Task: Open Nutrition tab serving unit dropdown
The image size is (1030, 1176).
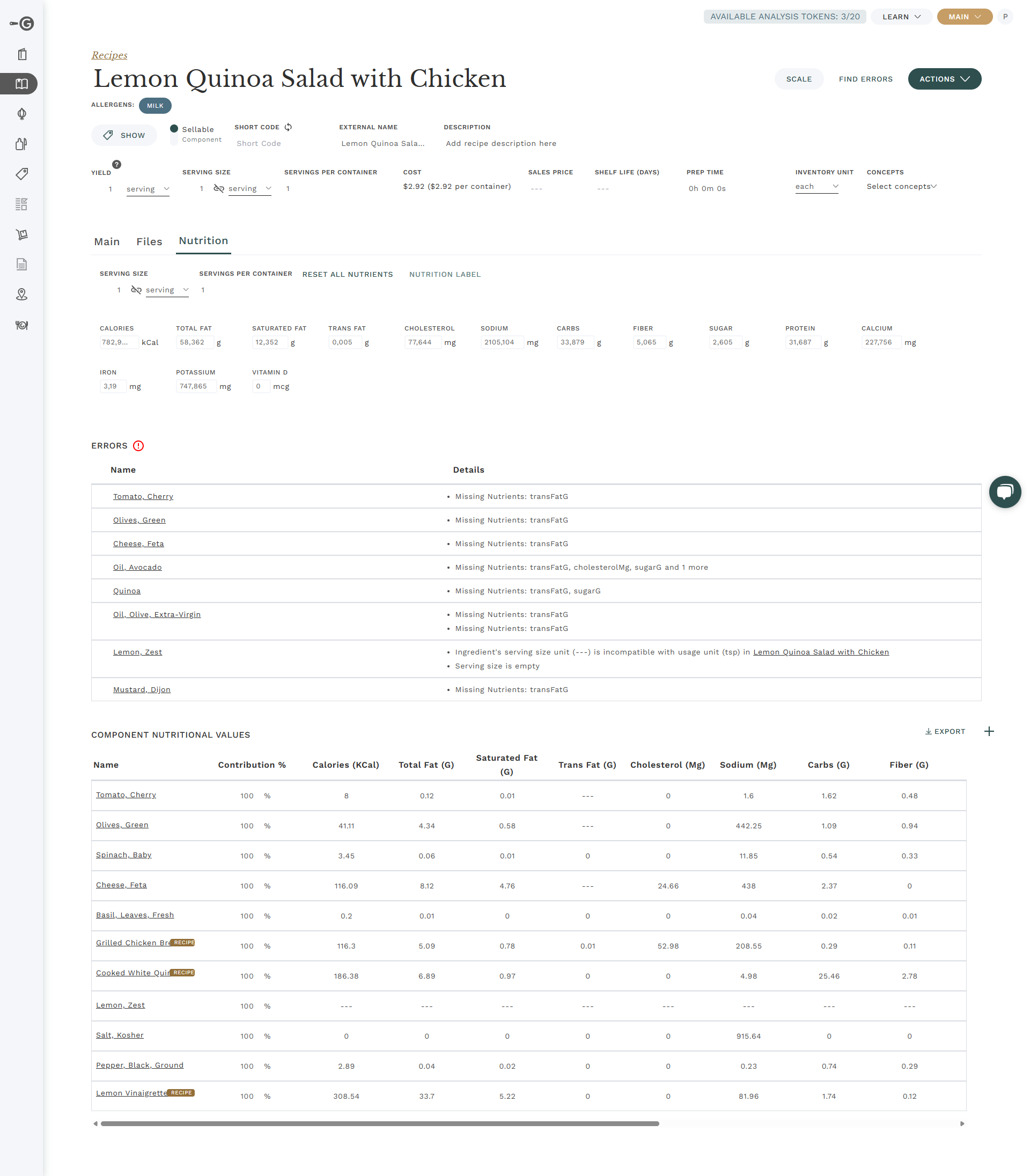Action: tap(167, 290)
